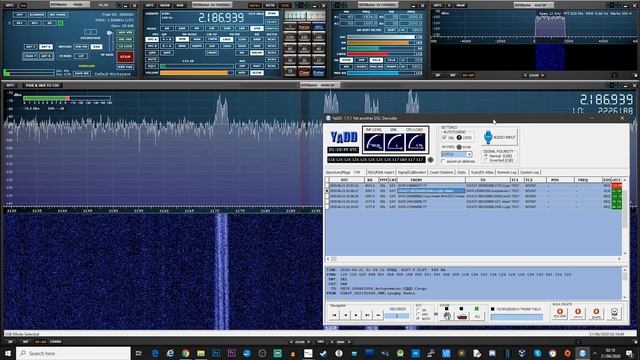Select Inverted signal polarity radio
The height and width of the screenshot is (360, 640).
(486, 160)
